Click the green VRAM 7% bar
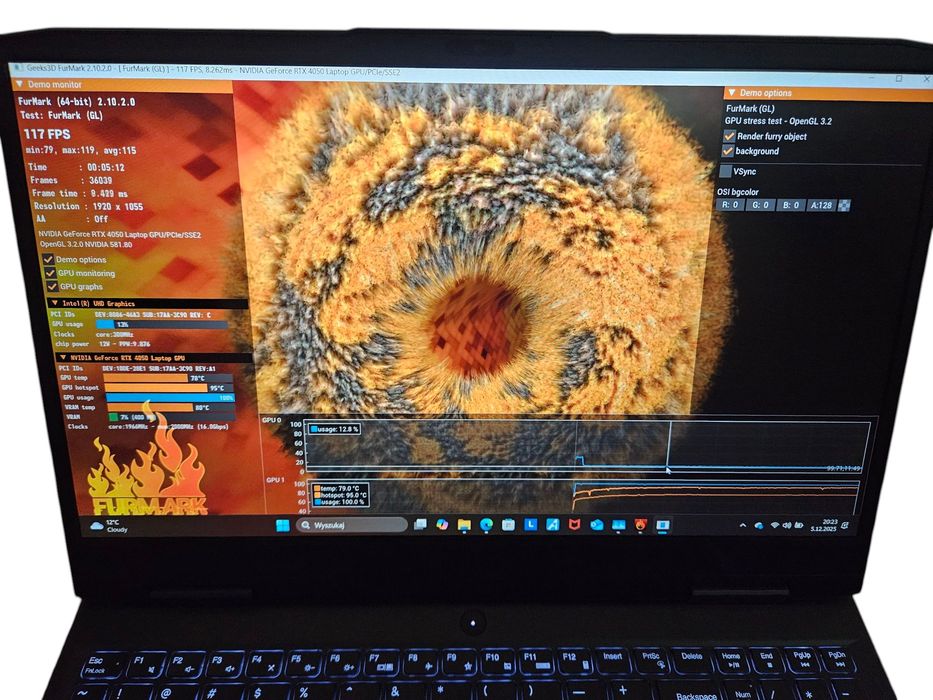The image size is (933, 700). [171, 417]
